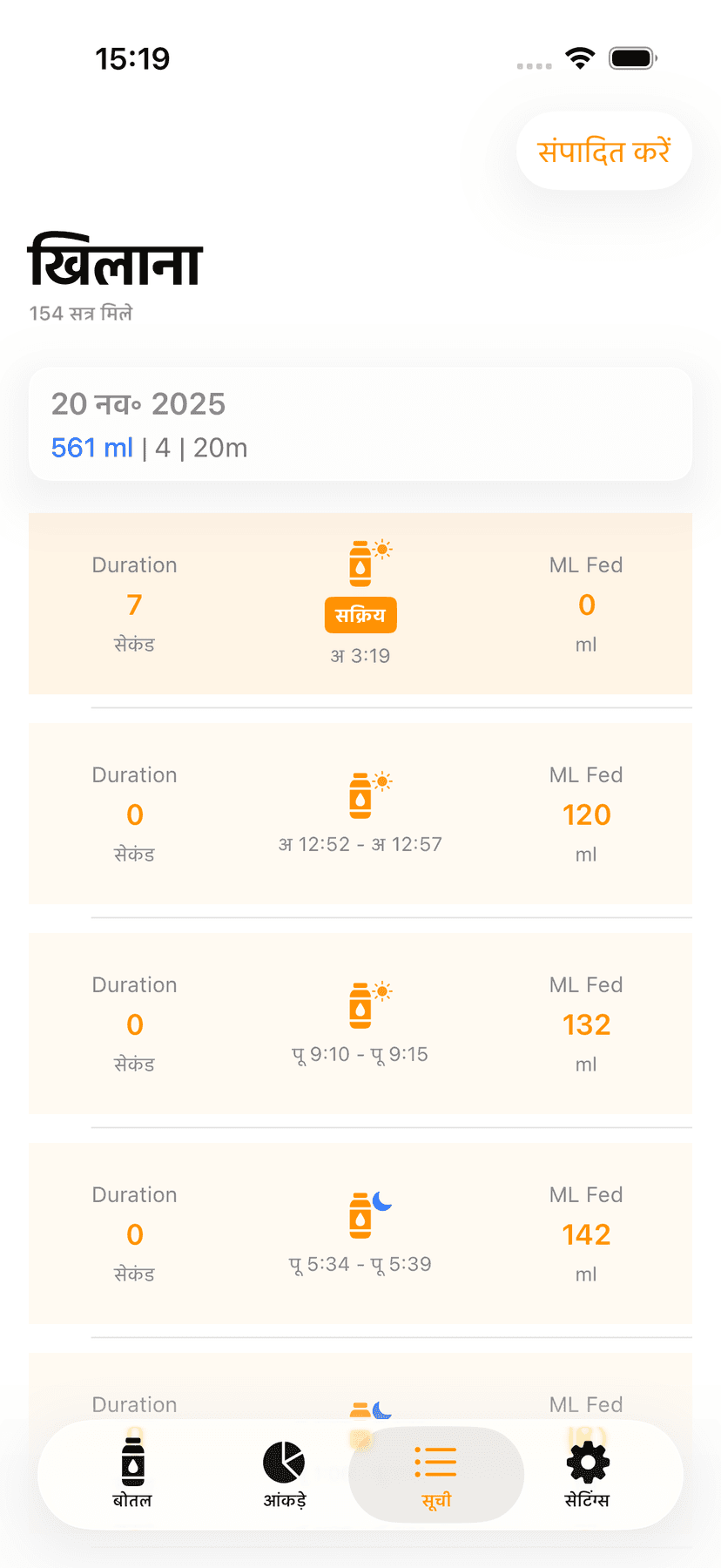Select the 120 ml fed value
This screenshot has width=721, height=1568.
coord(586,814)
